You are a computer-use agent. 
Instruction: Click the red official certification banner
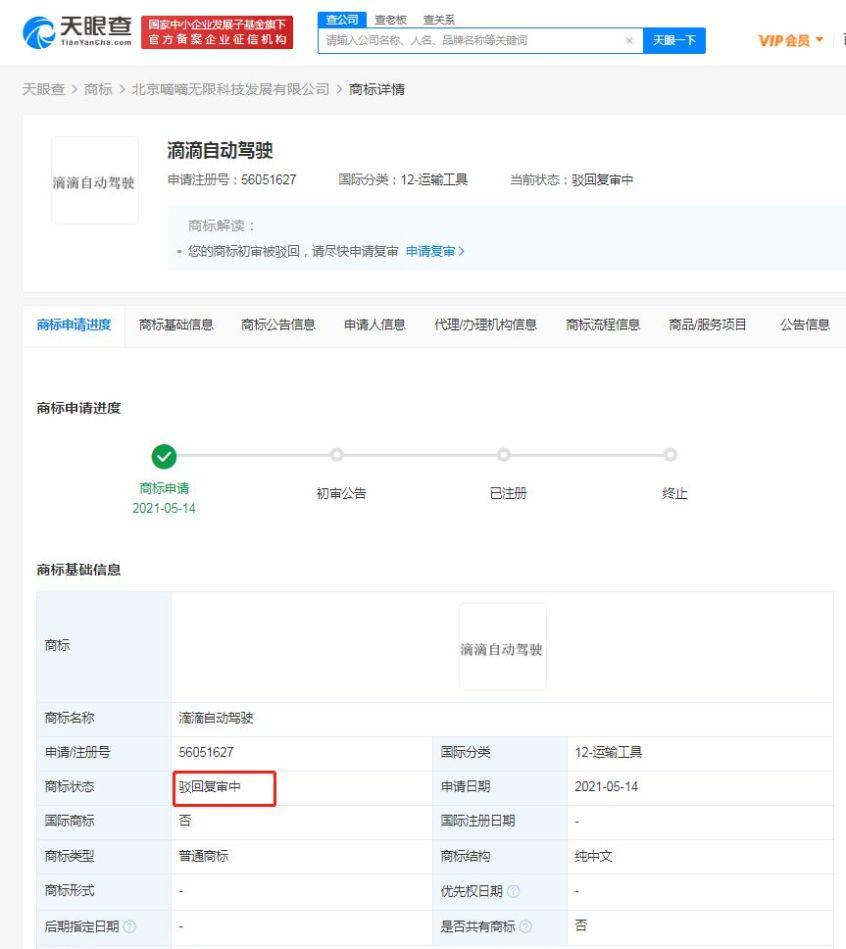[217, 32]
